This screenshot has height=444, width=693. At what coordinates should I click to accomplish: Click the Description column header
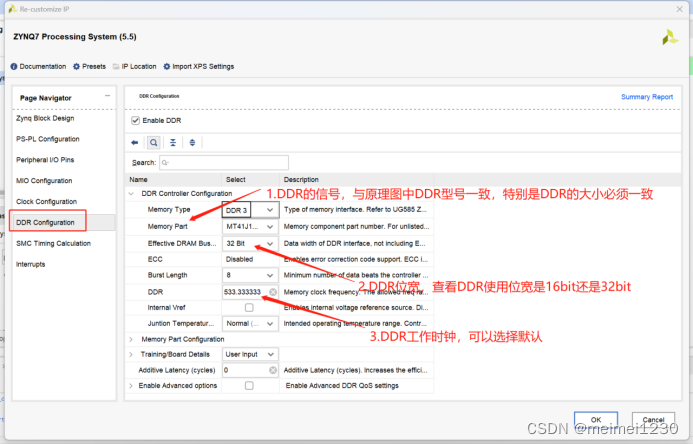coord(301,179)
